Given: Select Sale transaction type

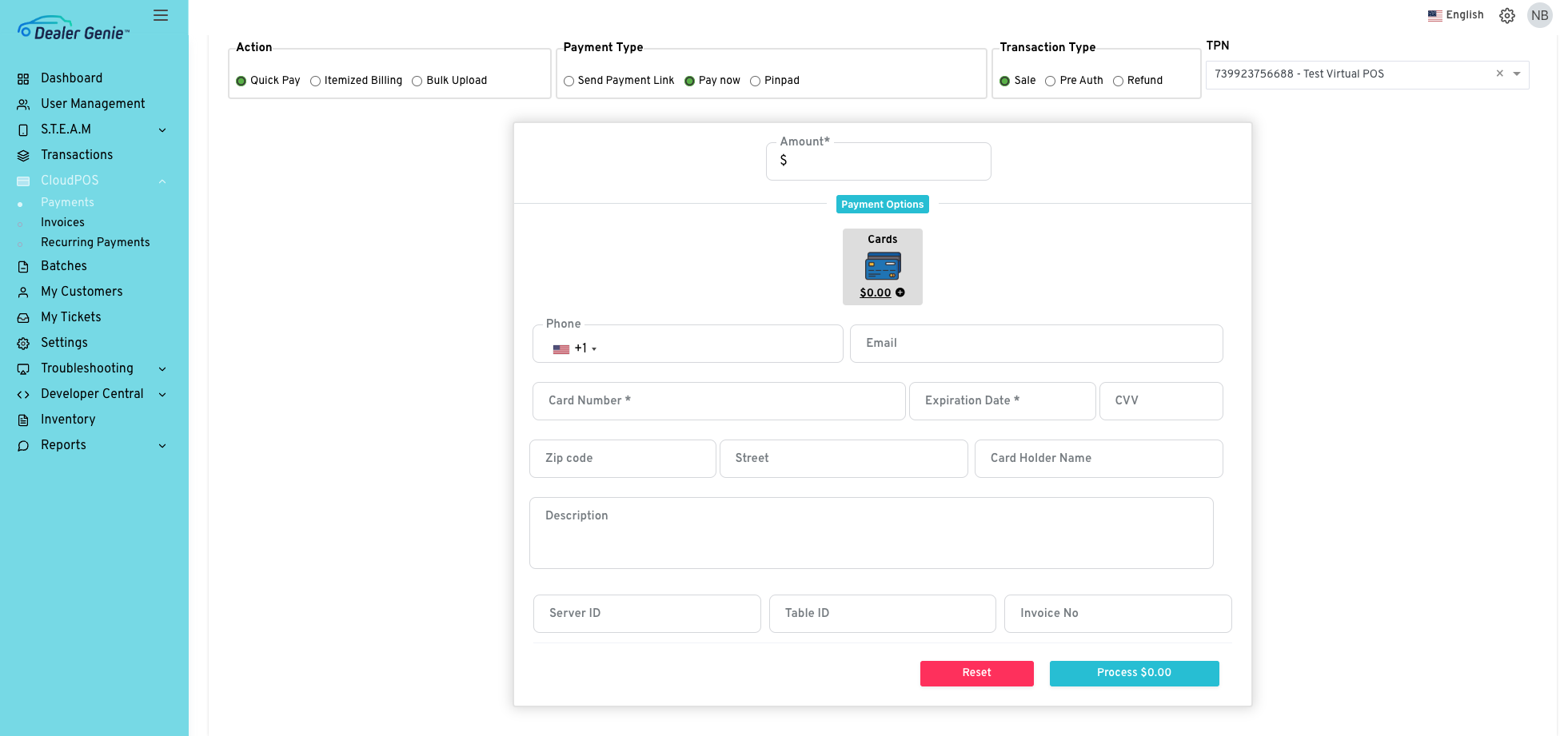Looking at the screenshot, I should [x=1005, y=81].
